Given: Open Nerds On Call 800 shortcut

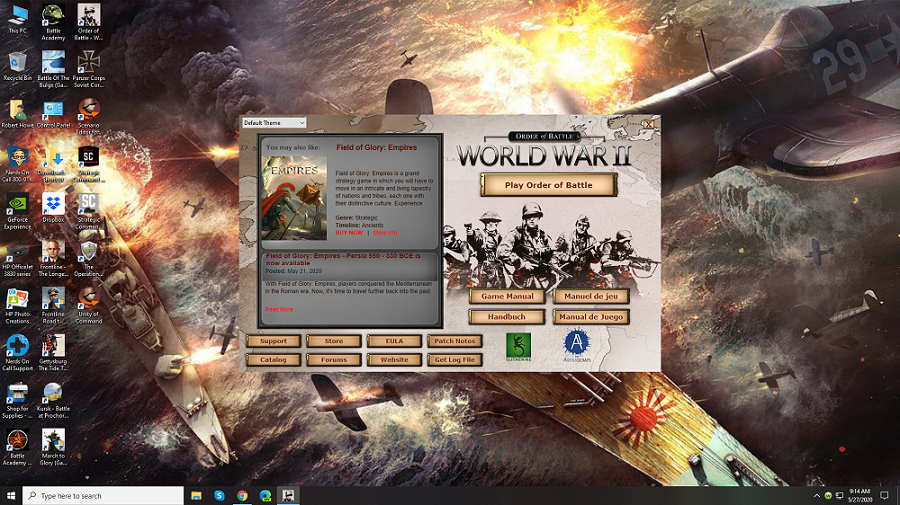Looking at the screenshot, I should tap(18, 164).
